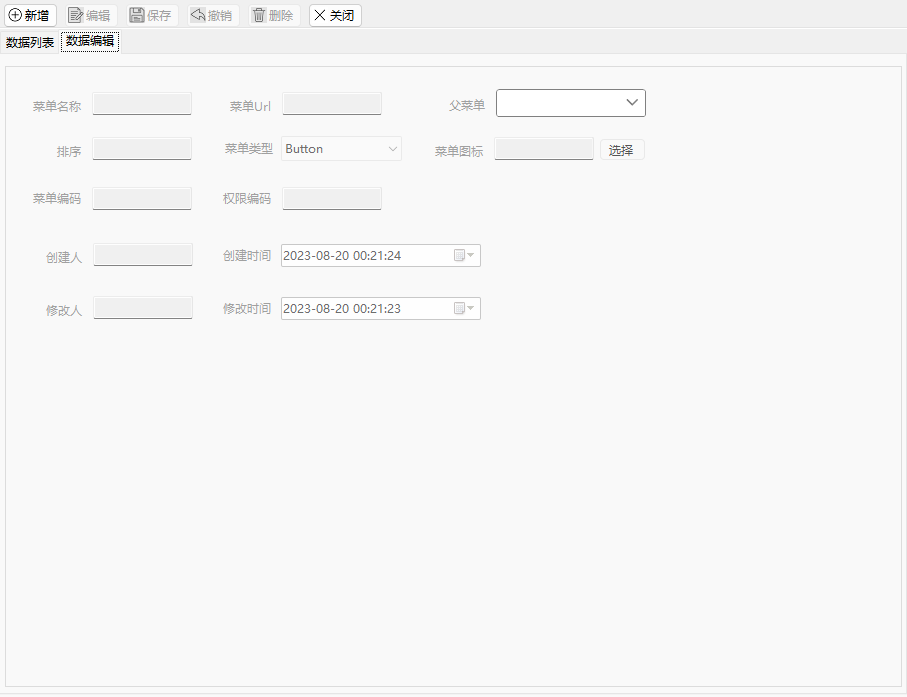Screen dimensions: 907x697
Task: Click the 菜单编码 text box
Action: (142, 198)
